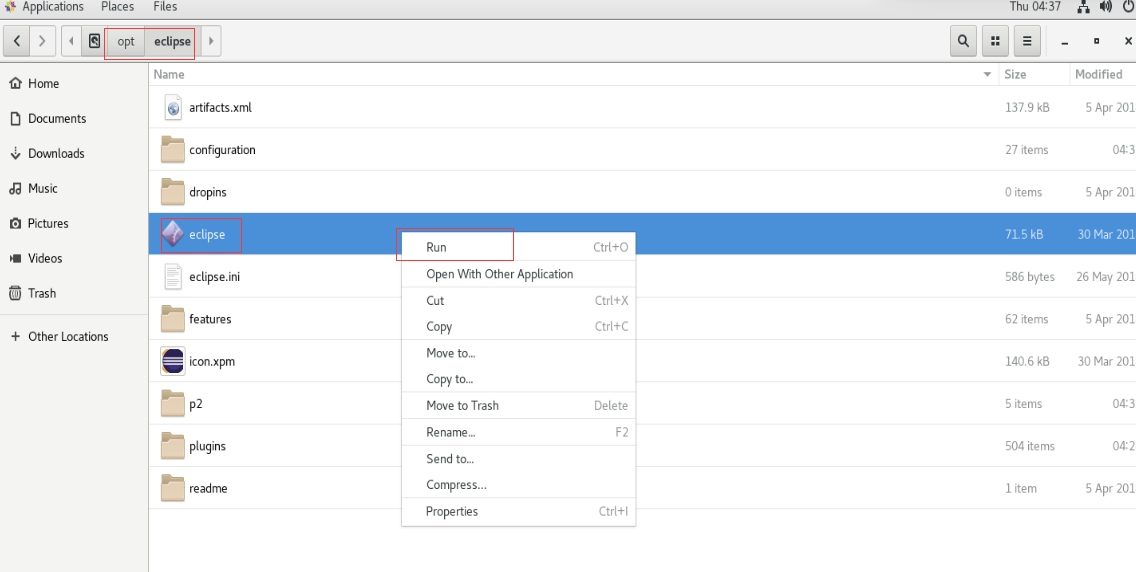
Task: Open the volume speaker tray icon
Action: point(1106,7)
